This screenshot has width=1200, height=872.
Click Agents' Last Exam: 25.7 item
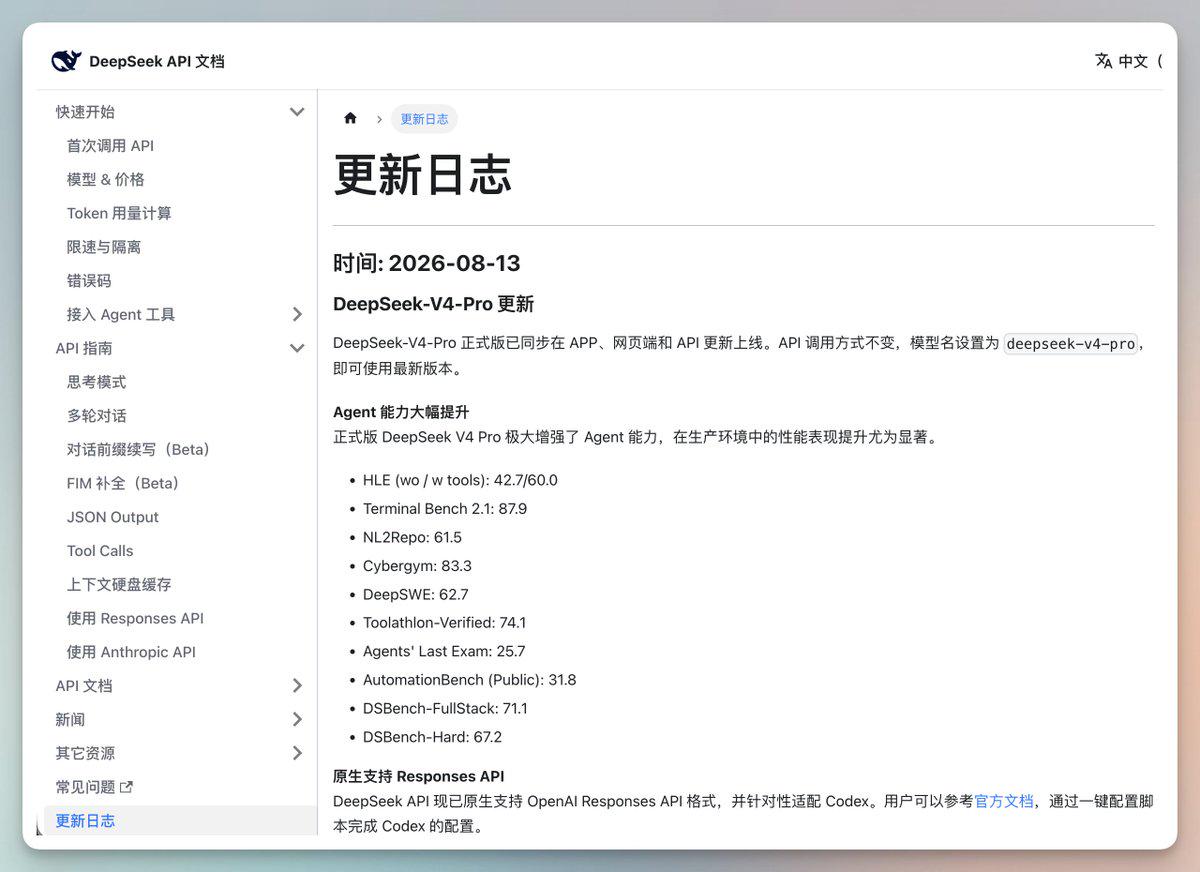click(x=444, y=651)
